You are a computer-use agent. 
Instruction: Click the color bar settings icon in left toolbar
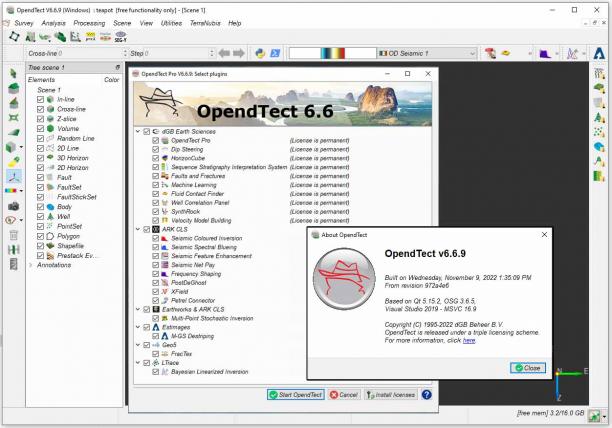11,191
